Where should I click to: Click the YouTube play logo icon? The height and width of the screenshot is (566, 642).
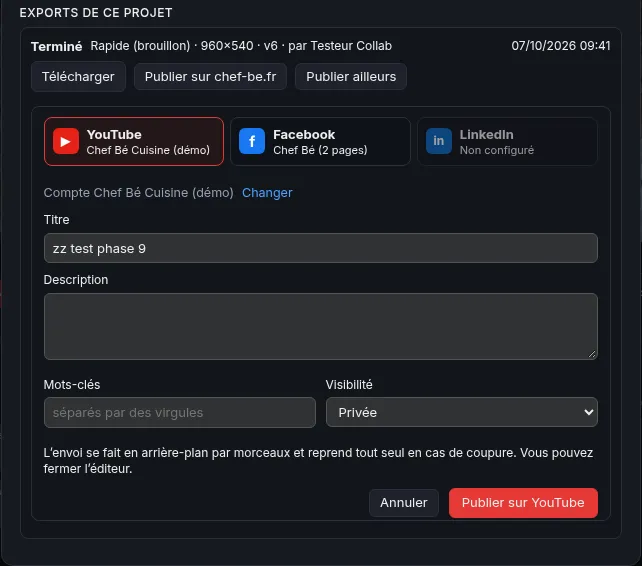[x=66, y=141]
